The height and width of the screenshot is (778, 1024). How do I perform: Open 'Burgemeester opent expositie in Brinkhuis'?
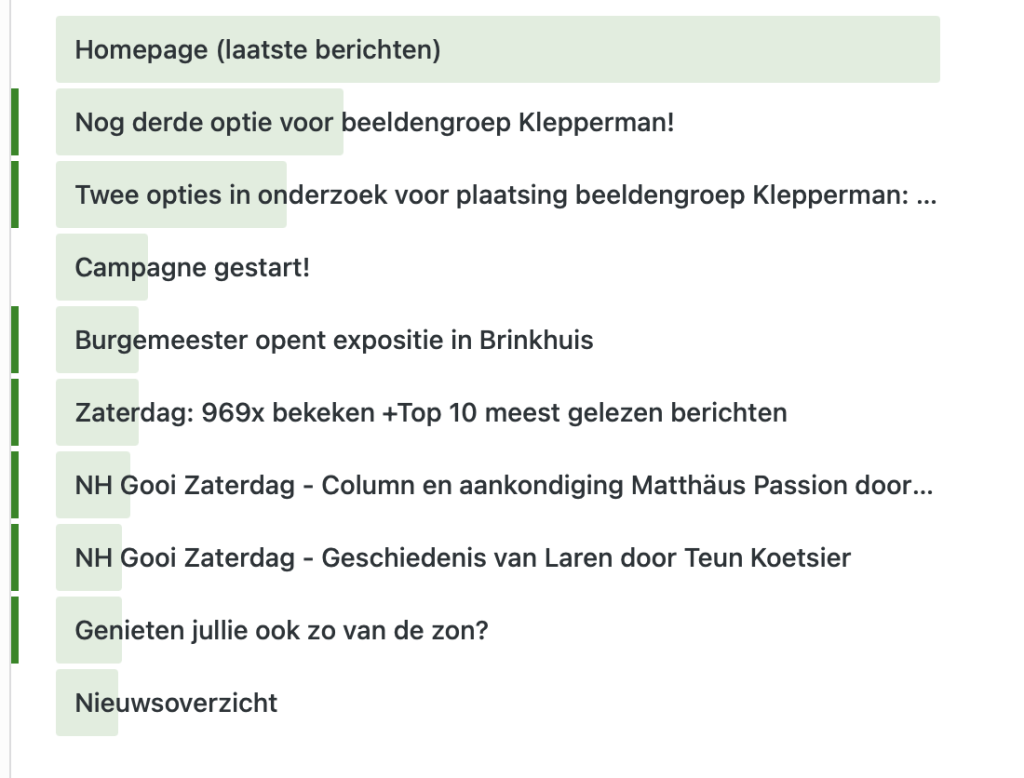tap(334, 340)
